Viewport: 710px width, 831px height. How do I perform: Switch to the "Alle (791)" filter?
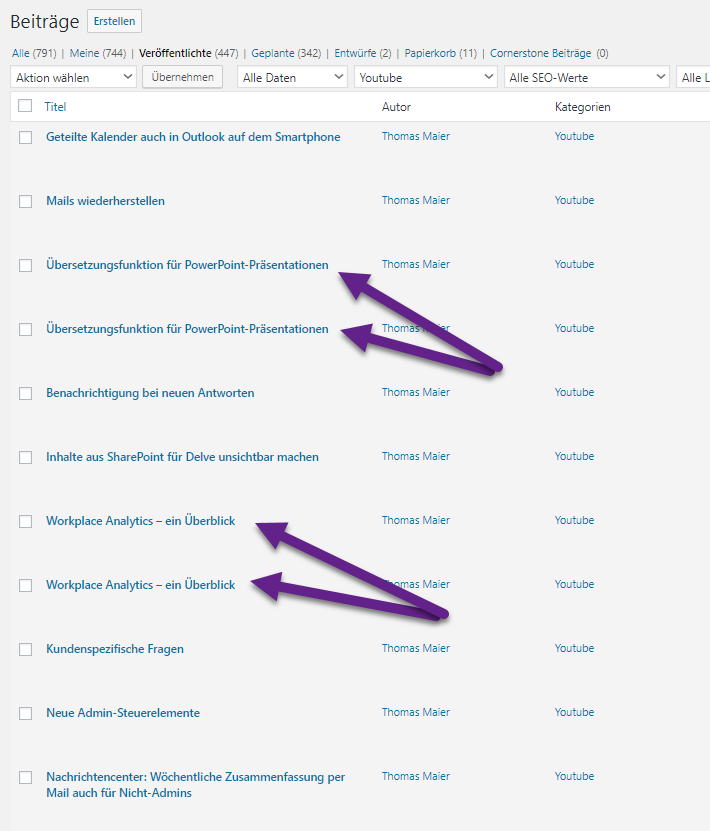[34, 53]
